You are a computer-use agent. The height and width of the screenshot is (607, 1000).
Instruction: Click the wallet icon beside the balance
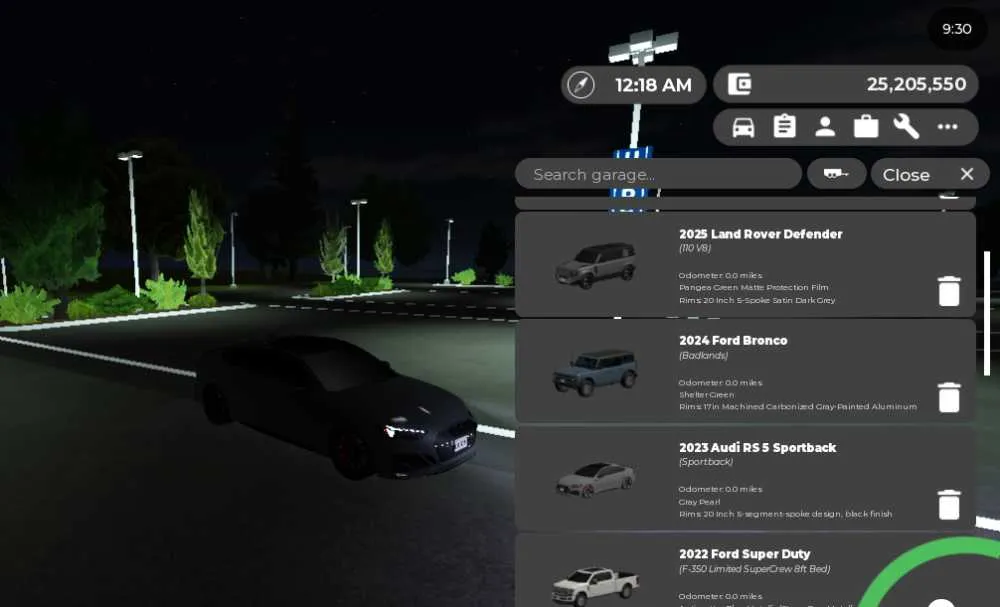[740, 84]
